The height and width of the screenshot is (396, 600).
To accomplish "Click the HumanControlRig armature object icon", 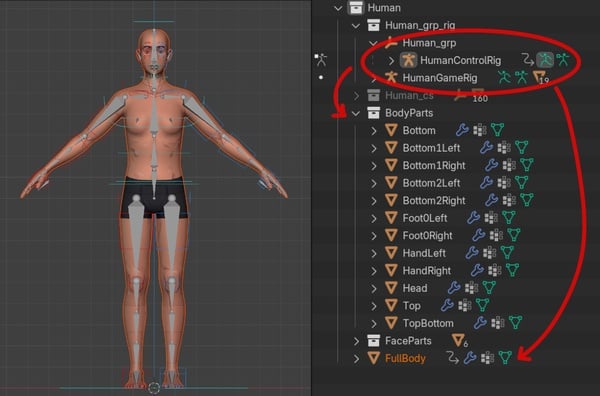I will click(408, 60).
